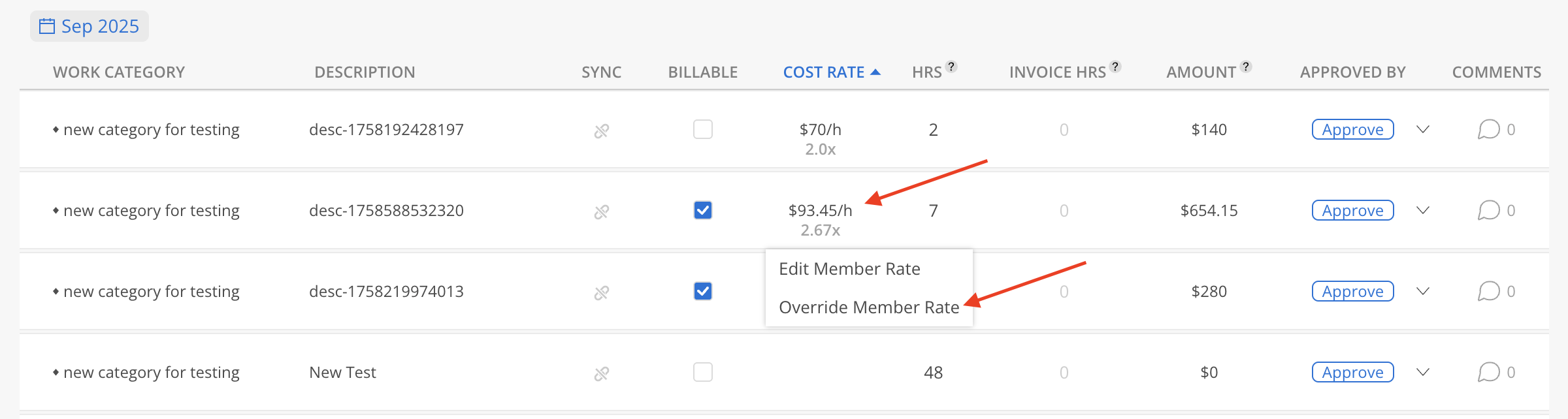Click the $93.45/h cost rate value
The width and height of the screenshot is (1568, 419).
pos(820,210)
